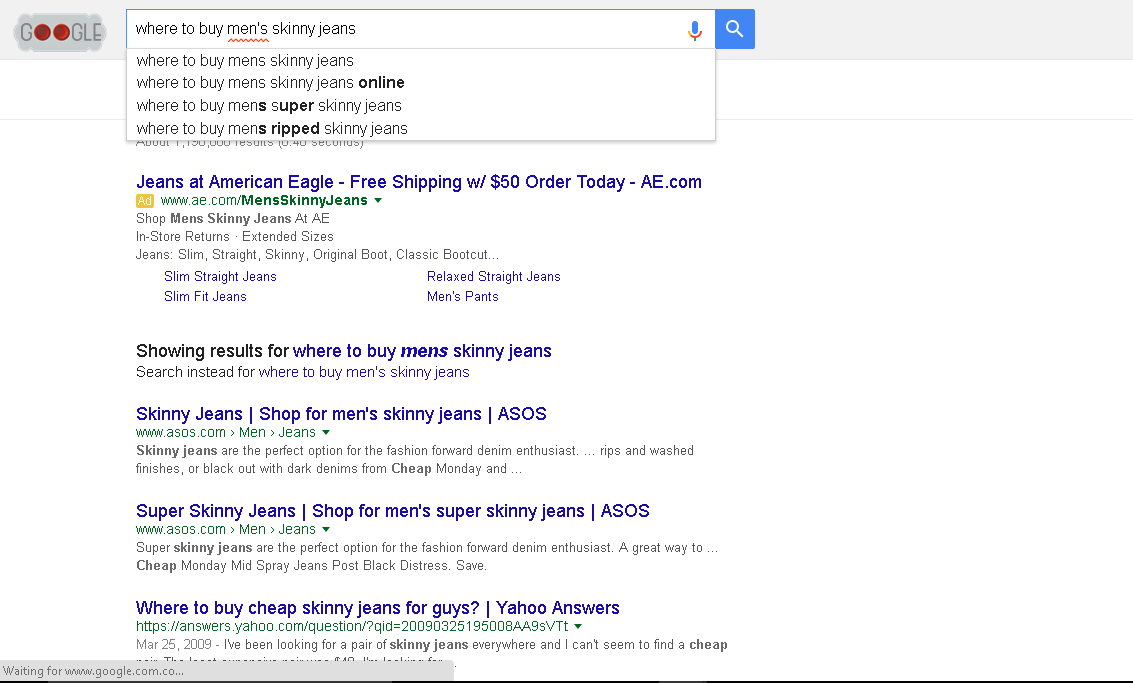The width and height of the screenshot is (1133, 683).
Task: Click the Yahoo Answers green URL text
Action: tap(352, 626)
